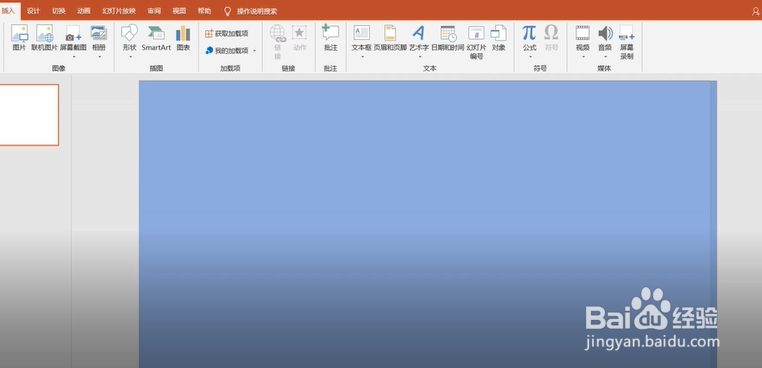Open the Shapes (形状) gallery icon
Image resolution: width=762 pixels, height=368 pixels.
pos(129,34)
